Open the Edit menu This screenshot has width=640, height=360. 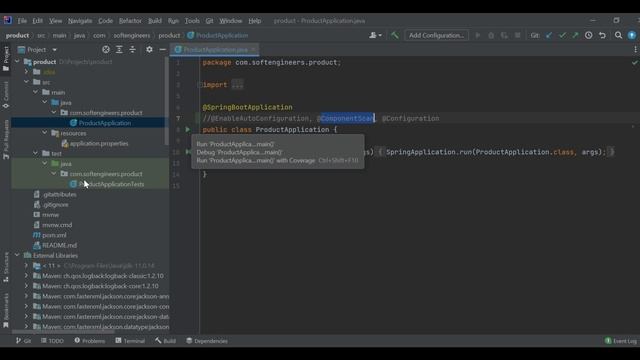tap(38, 21)
